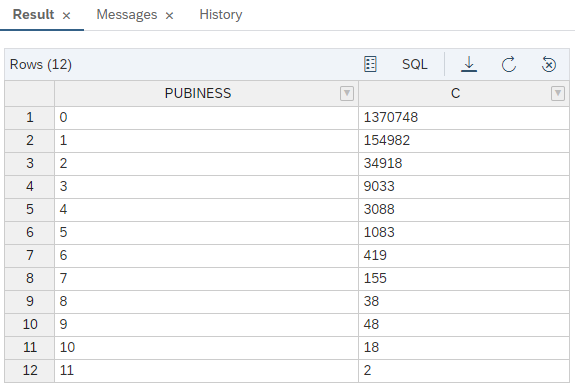Select the cell with value 38
The width and height of the screenshot is (575, 385).
pyautogui.click(x=464, y=302)
